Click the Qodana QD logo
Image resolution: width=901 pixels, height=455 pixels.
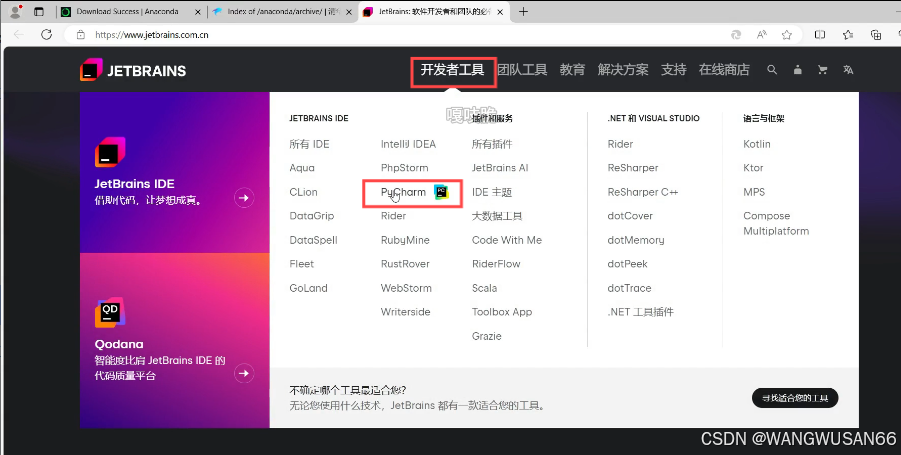pyautogui.click(x=110, y=313)
